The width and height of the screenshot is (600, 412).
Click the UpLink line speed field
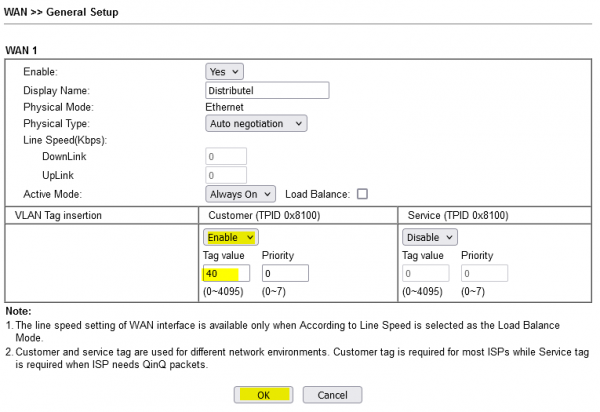[226, 175]
